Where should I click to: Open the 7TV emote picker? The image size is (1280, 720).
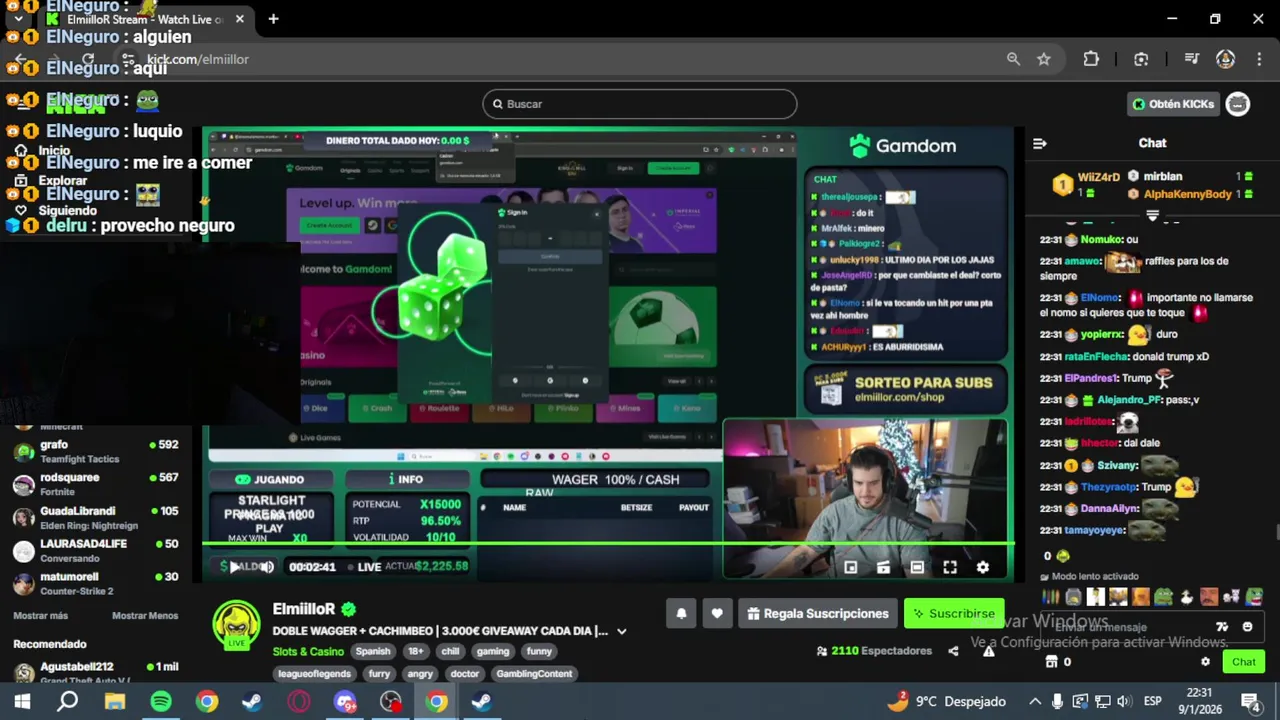coord(1222,627)
